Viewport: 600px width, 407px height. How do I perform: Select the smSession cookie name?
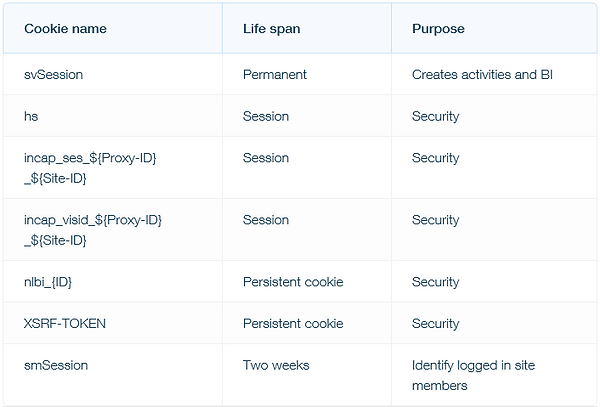coord(56,365)
